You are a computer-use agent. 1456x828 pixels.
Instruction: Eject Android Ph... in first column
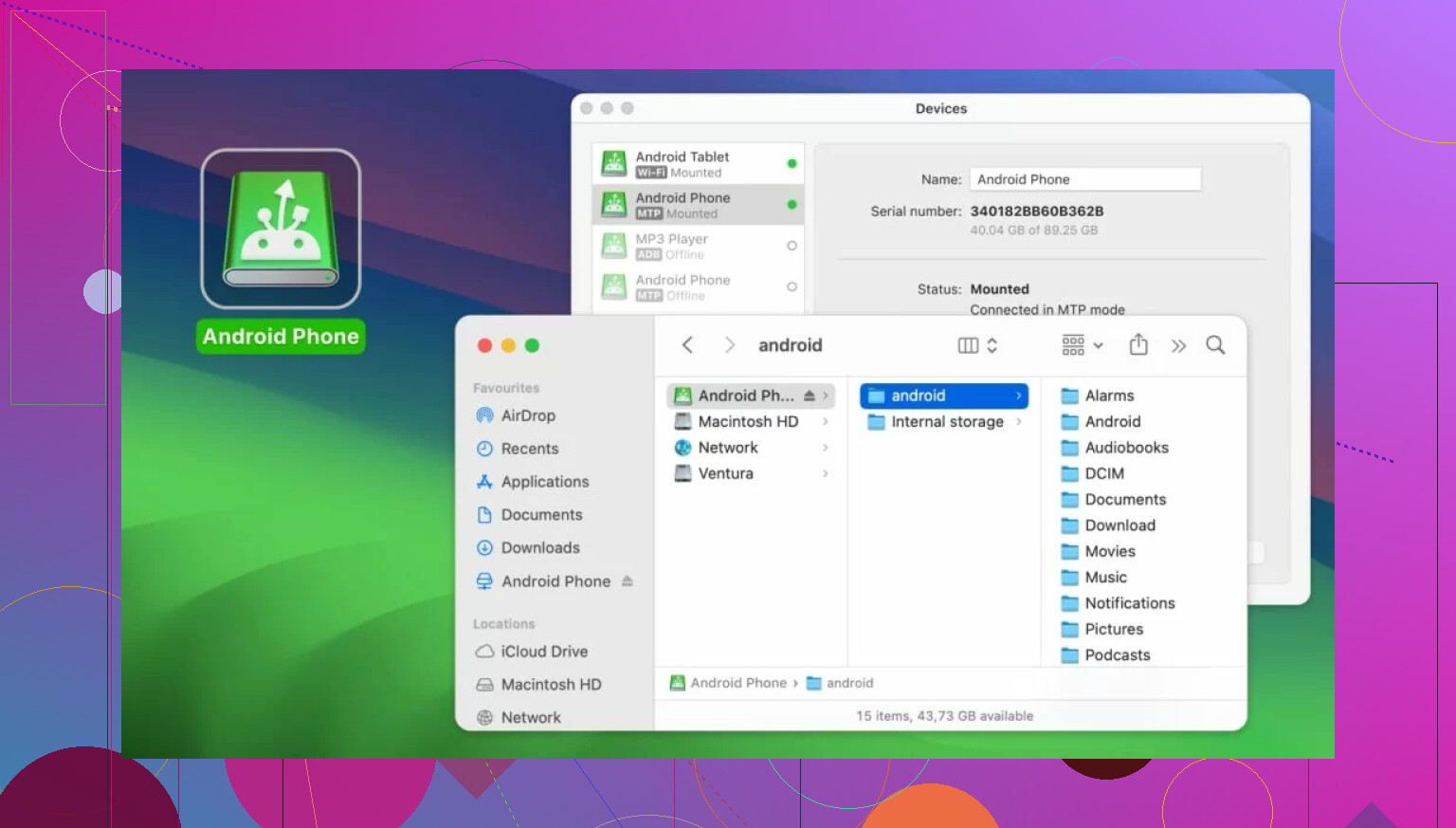810,396
